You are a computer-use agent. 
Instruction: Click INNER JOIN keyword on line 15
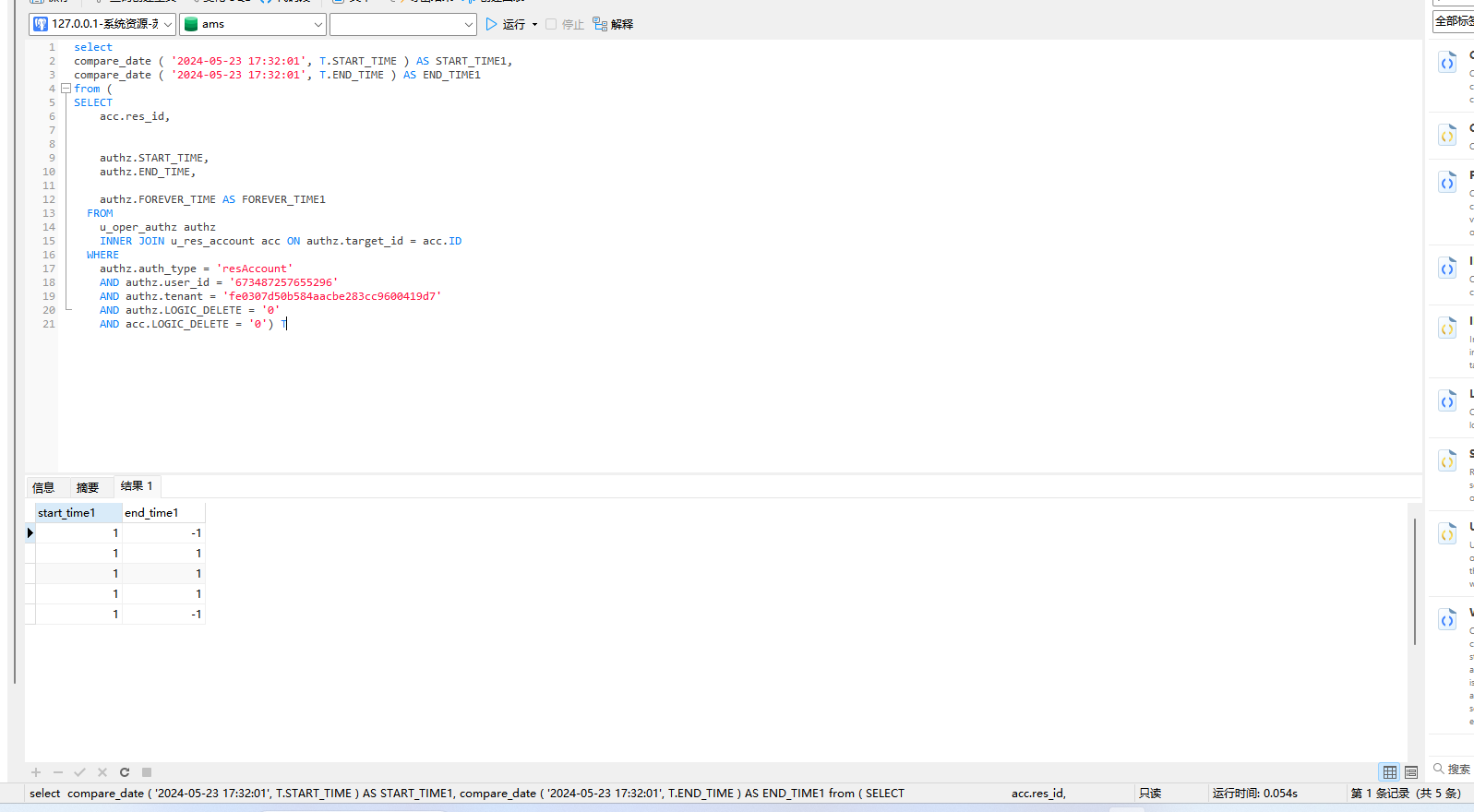click(132, 241)
